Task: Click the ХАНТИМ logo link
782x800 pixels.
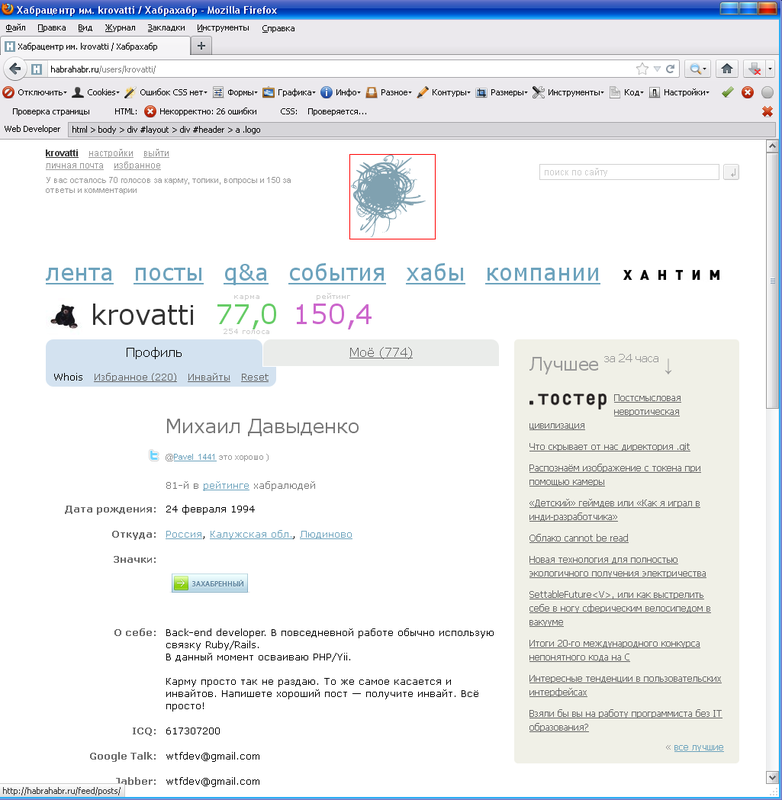Action: (x=672, y=275)
